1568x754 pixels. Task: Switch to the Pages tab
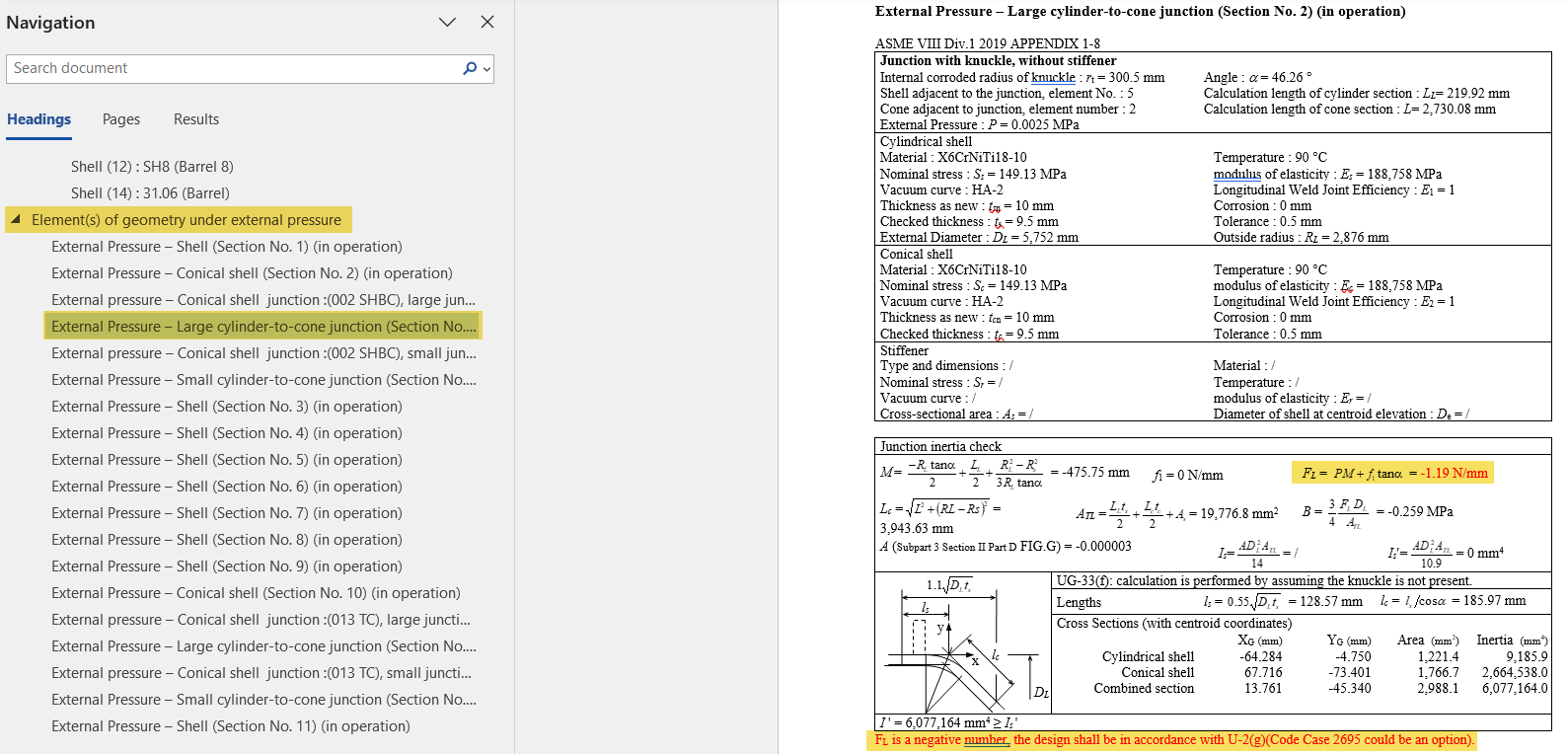click(x=121, y=119)
